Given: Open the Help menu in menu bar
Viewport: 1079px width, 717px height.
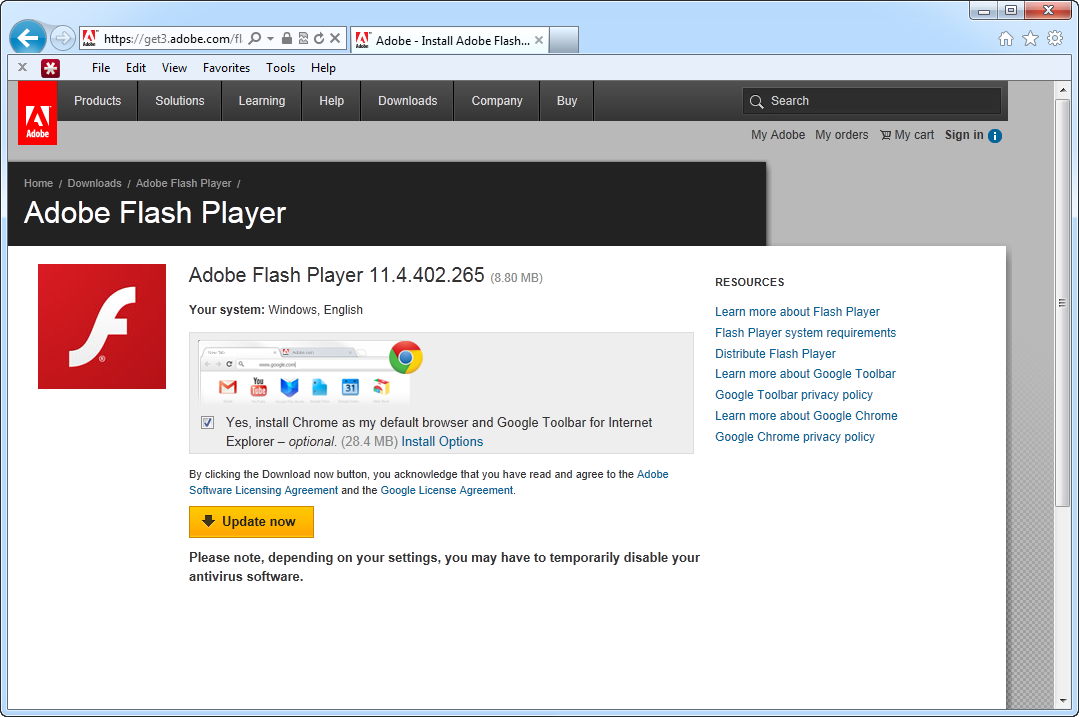Looking at the screenshot, I should tap(323, 68).
